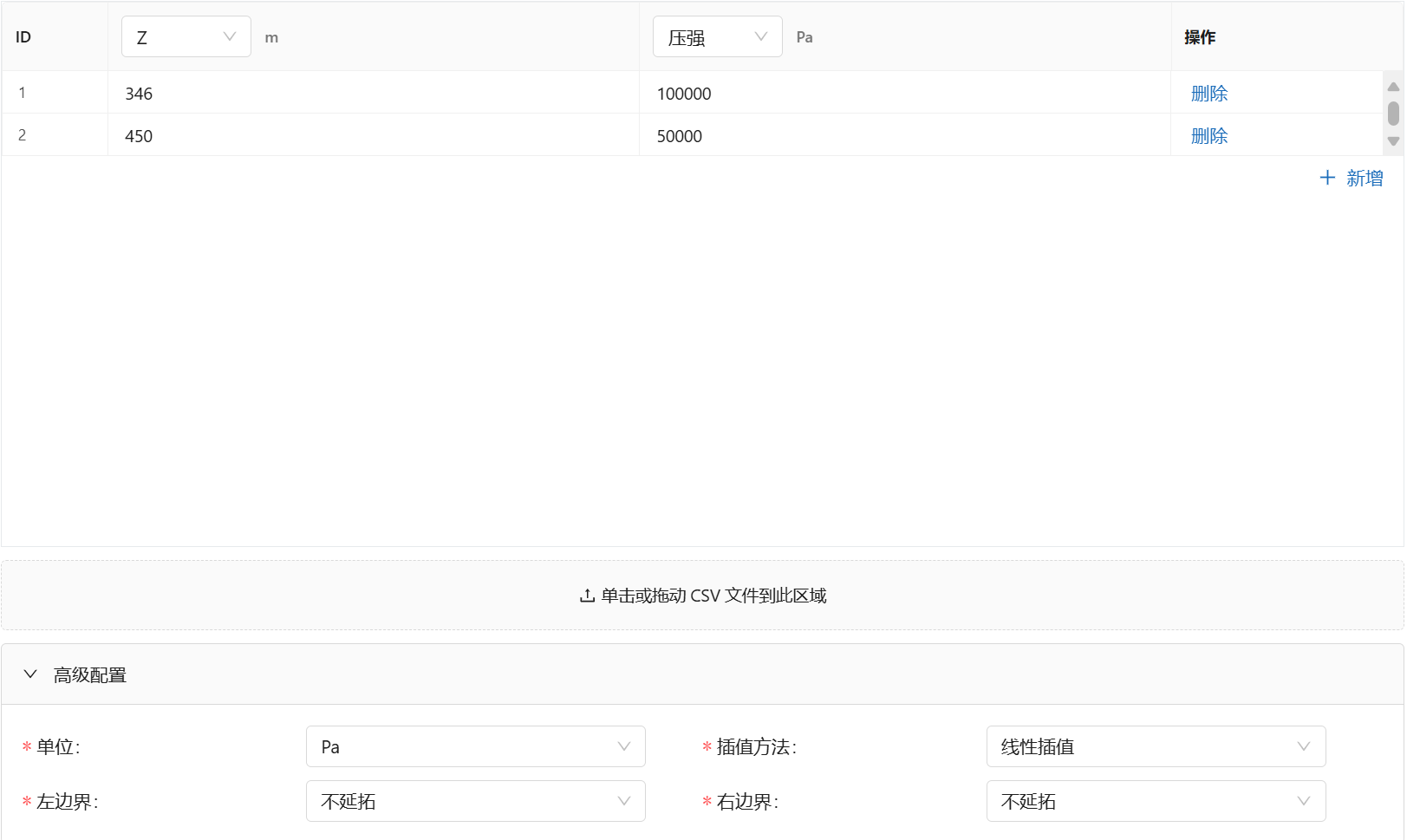Click the cell with value 50000
The image size is (1420, 840).
(905, 135)
